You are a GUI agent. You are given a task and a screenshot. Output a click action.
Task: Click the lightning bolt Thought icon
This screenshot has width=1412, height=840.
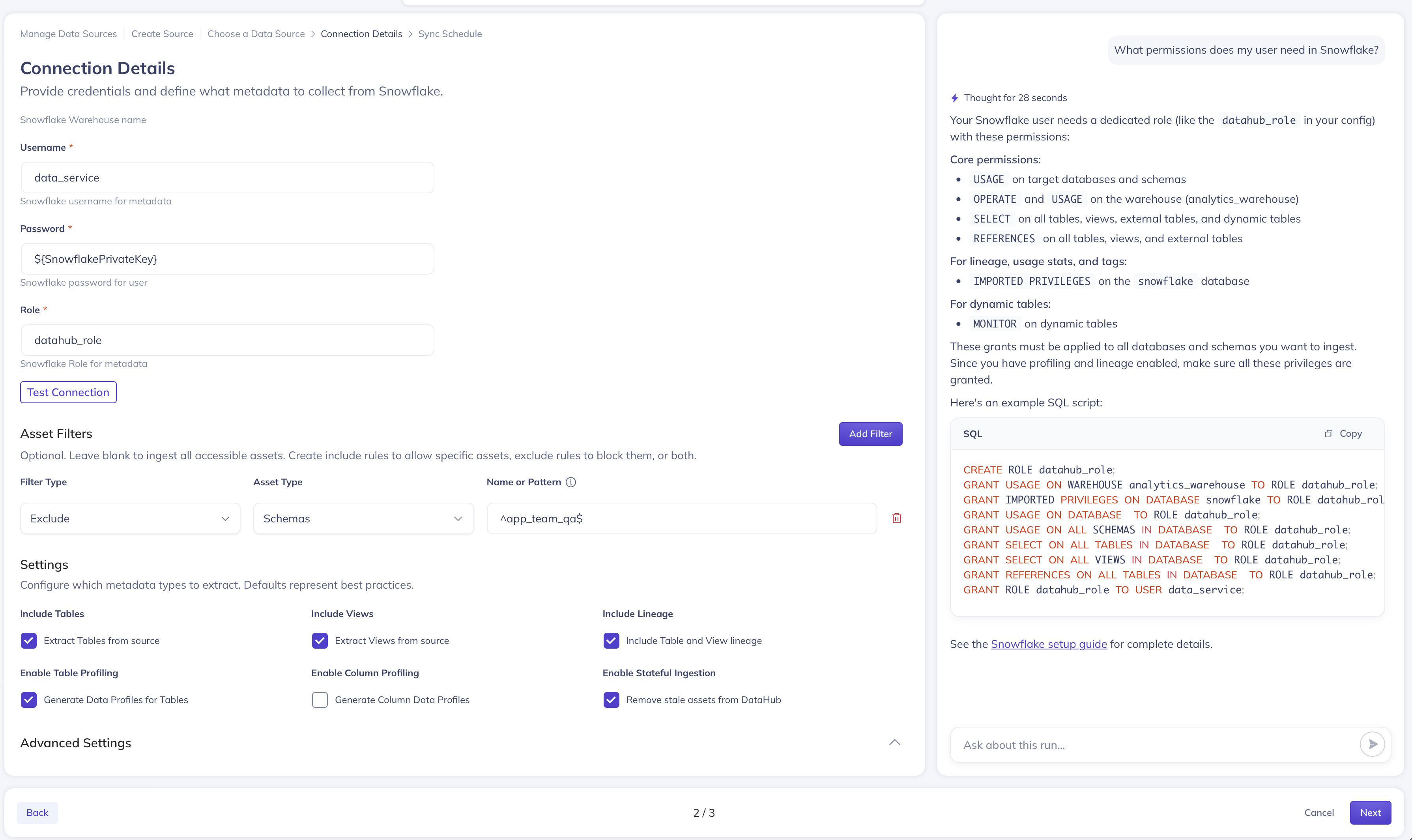[955, 98]
